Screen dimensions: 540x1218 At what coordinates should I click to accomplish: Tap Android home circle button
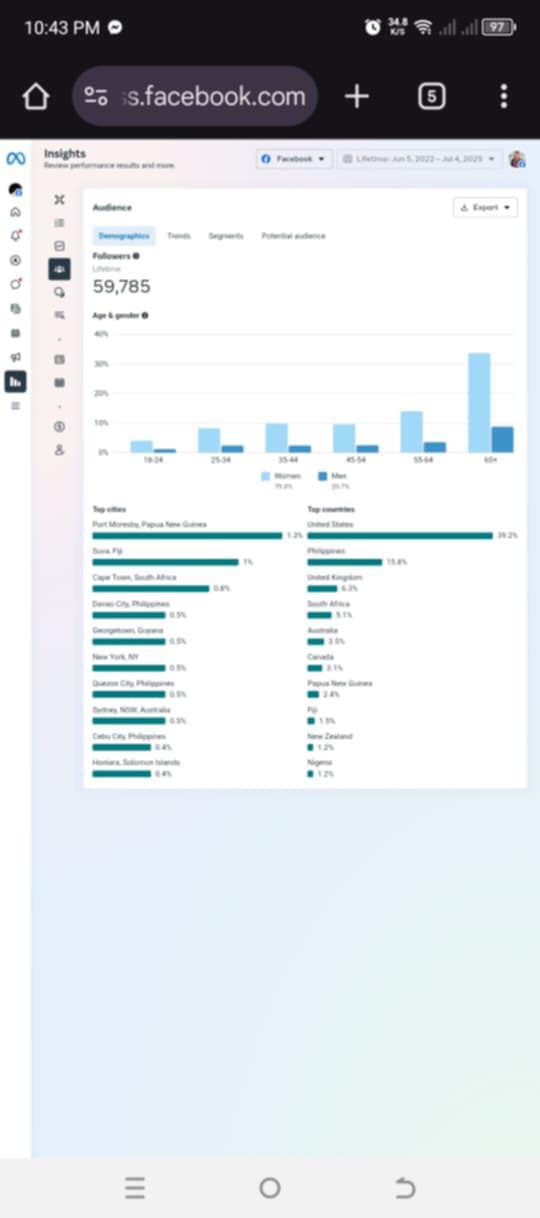(270, 1188)
